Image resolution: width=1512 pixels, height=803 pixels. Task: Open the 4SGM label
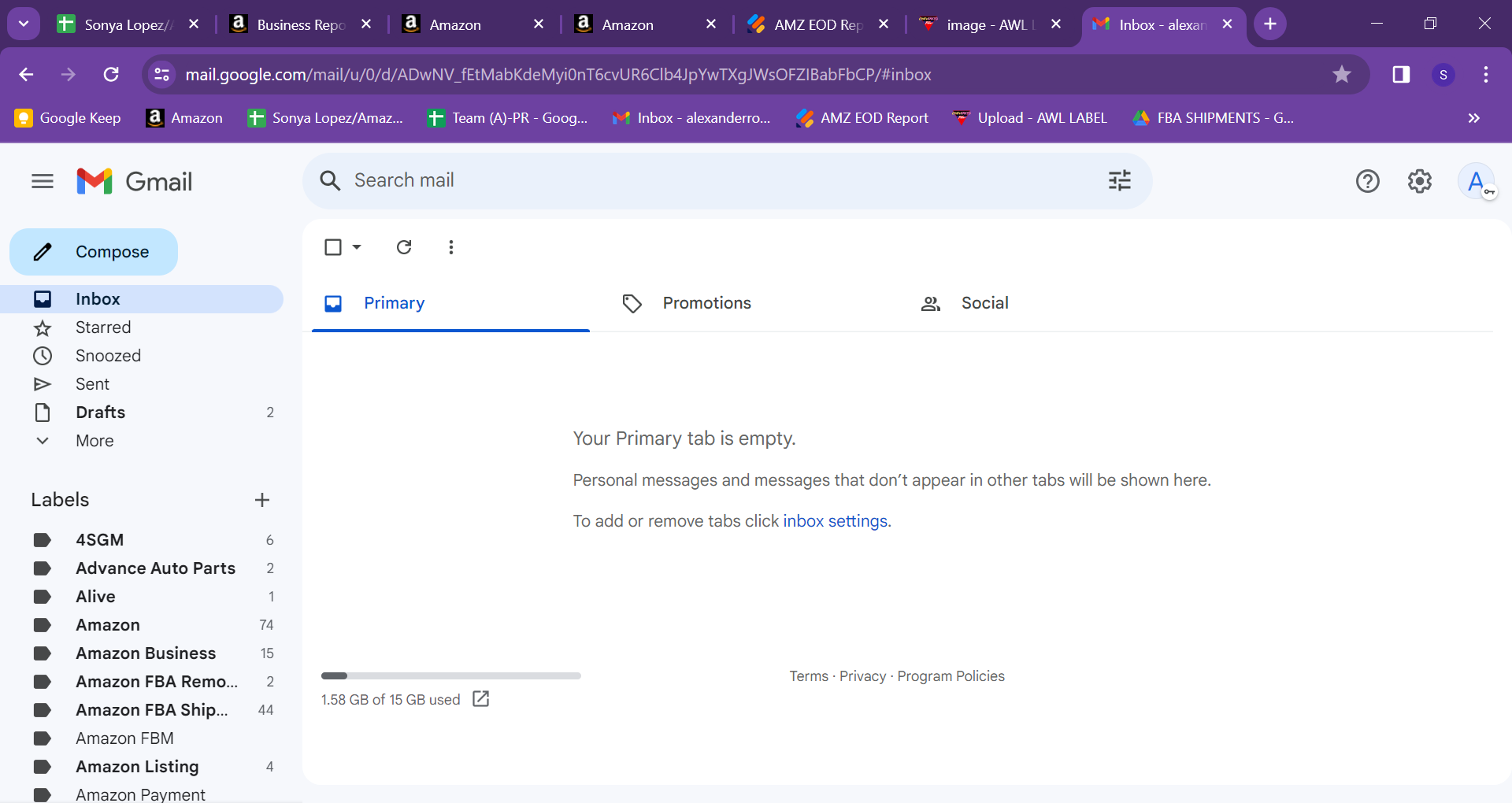point(142,540)
